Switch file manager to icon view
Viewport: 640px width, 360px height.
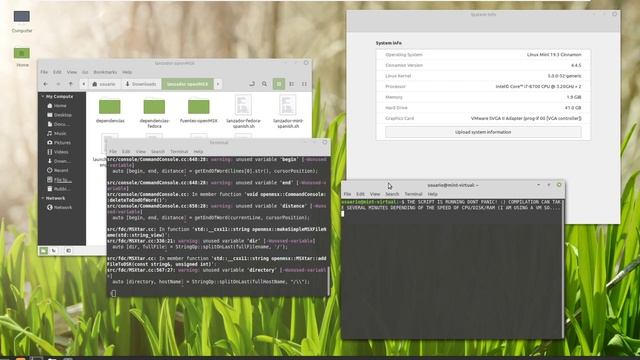click(x=279, y=84)
